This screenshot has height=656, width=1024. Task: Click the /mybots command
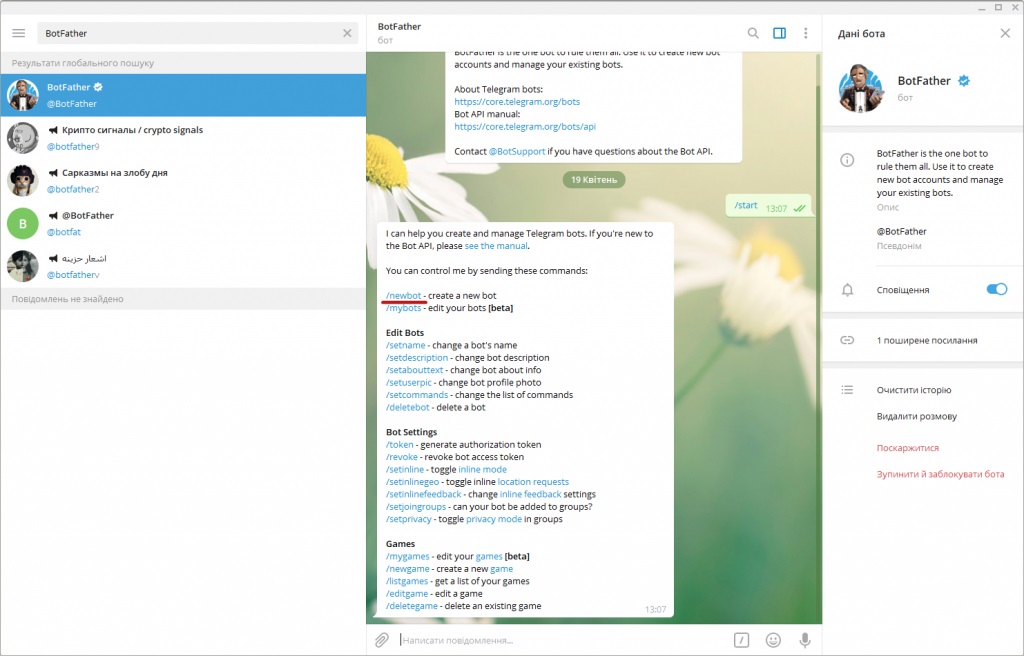[404, 308]
